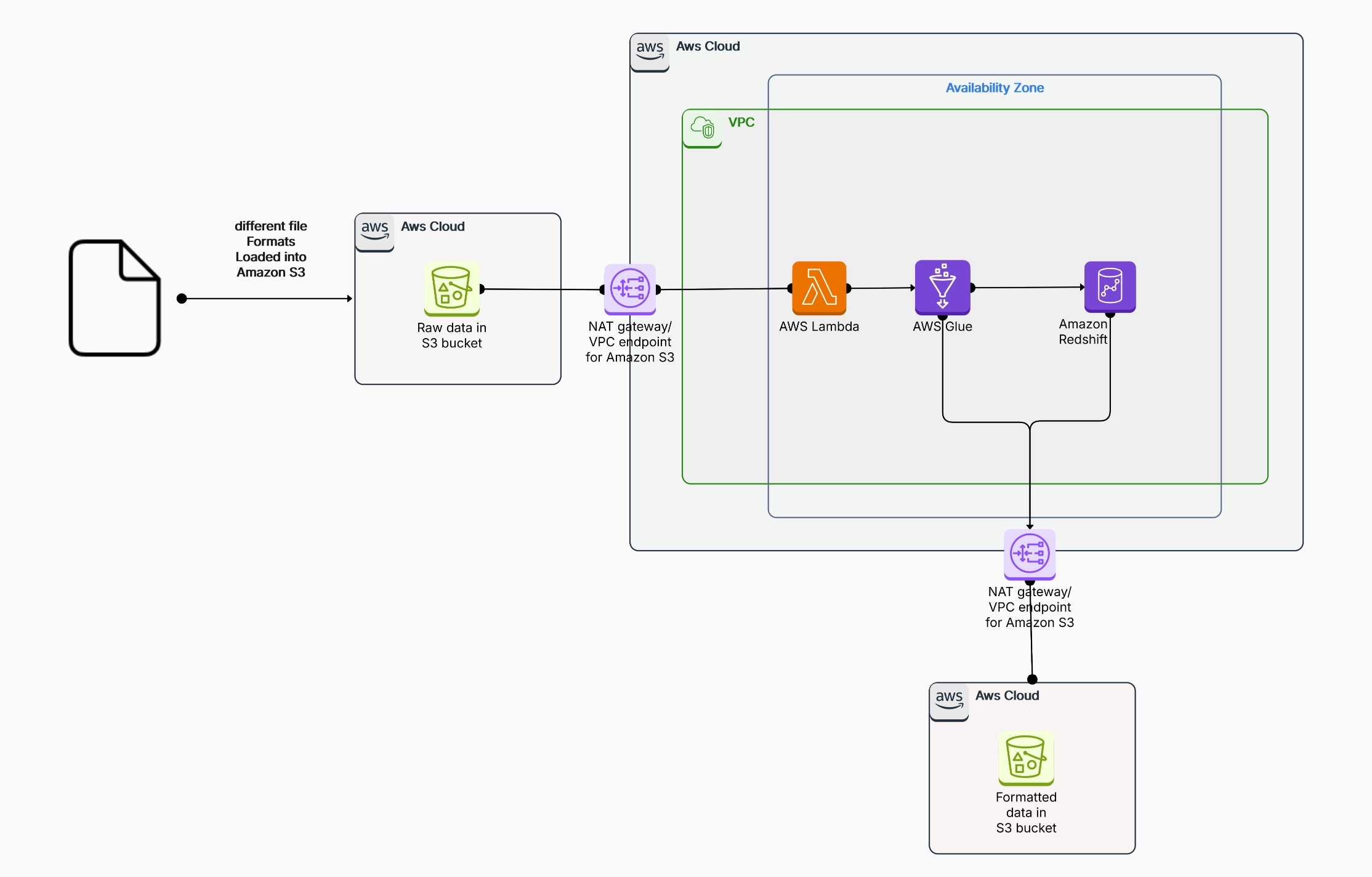Select 'Aws Cloud' title of the group containing the VPC

pyautogui.click(x=708, y=46)
